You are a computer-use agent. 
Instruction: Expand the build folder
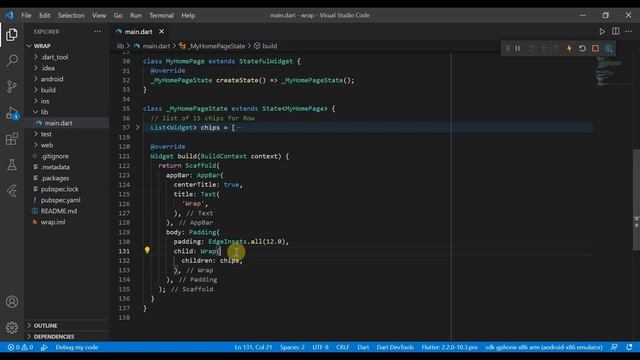click(48, 90)
